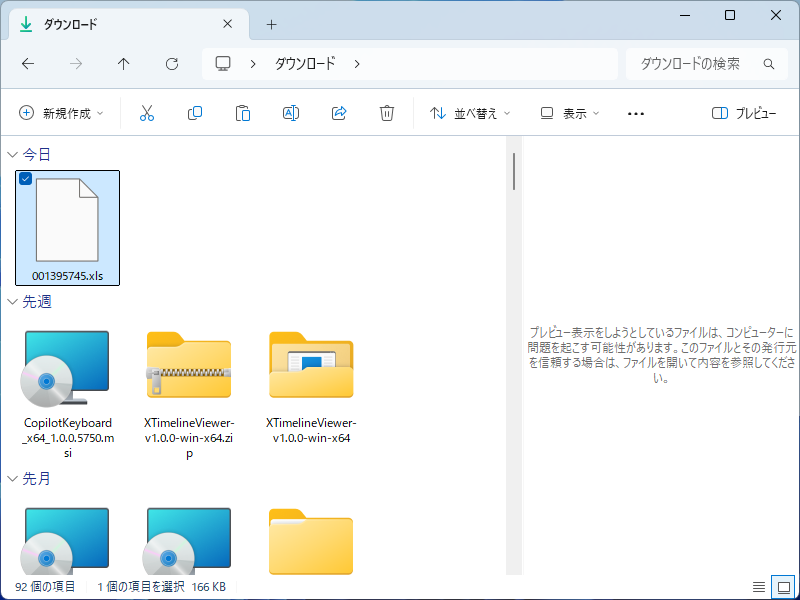Image resolution: width=800 pixels, height=600 pixels.
Task: Go up one level with the up-arrow icon
Action: 123,63
